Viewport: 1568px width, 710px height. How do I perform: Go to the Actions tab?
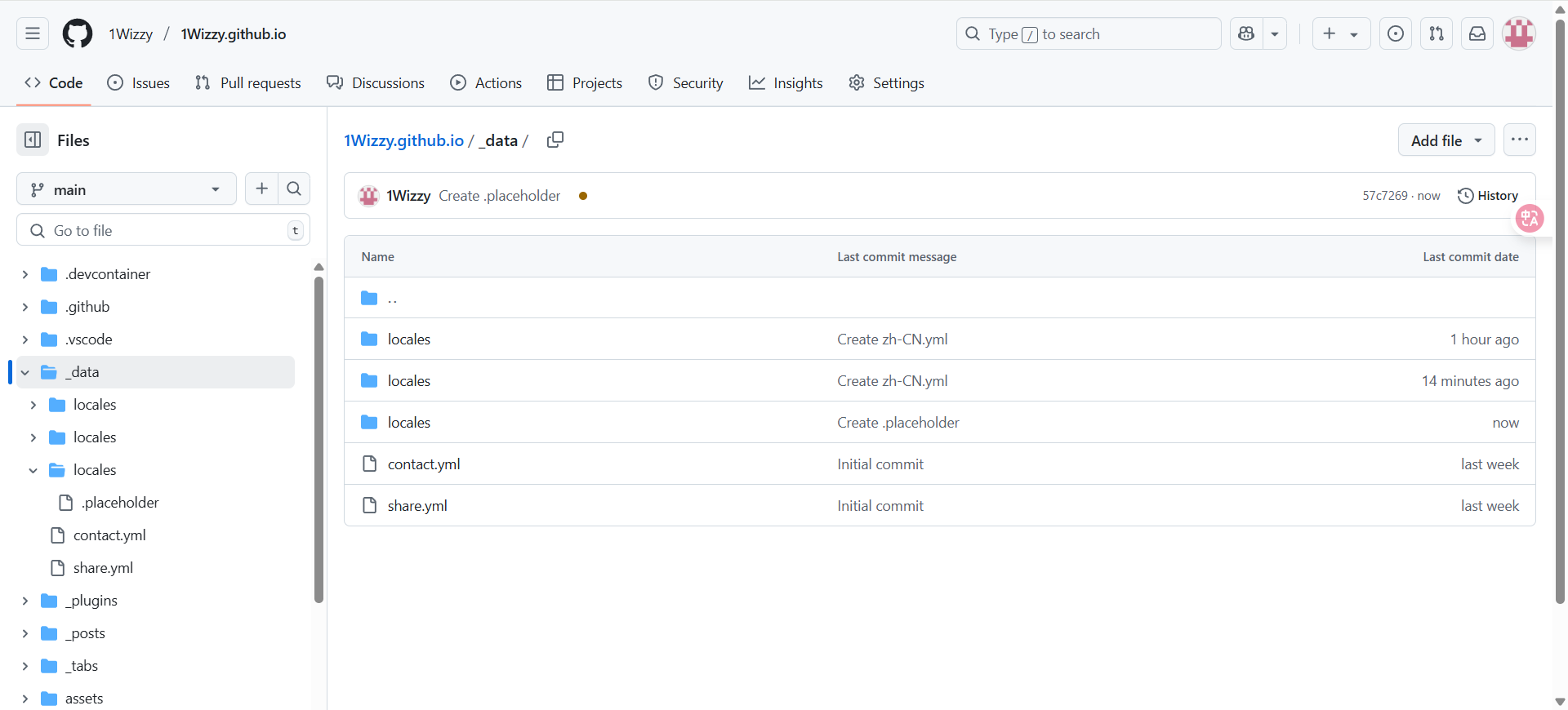(x=486, y=83)
